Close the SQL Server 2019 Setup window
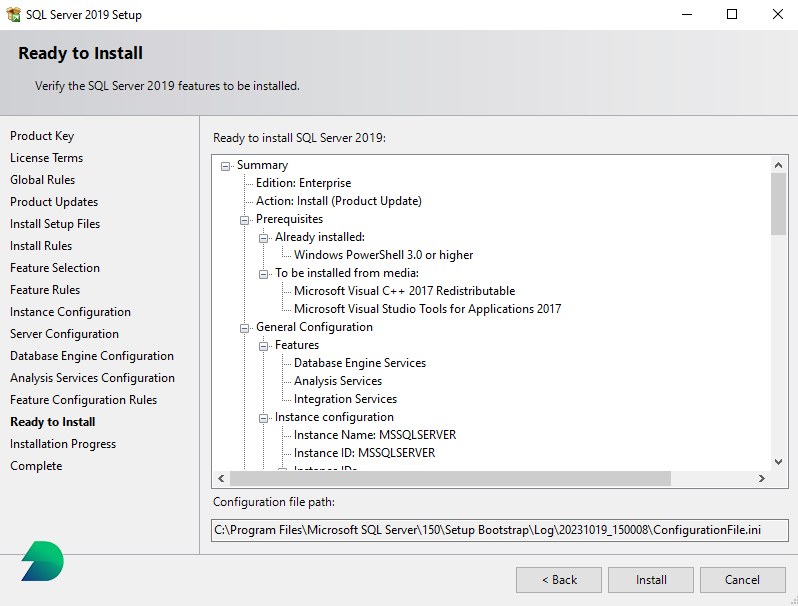The image size is (798, 606). [777, 14]
